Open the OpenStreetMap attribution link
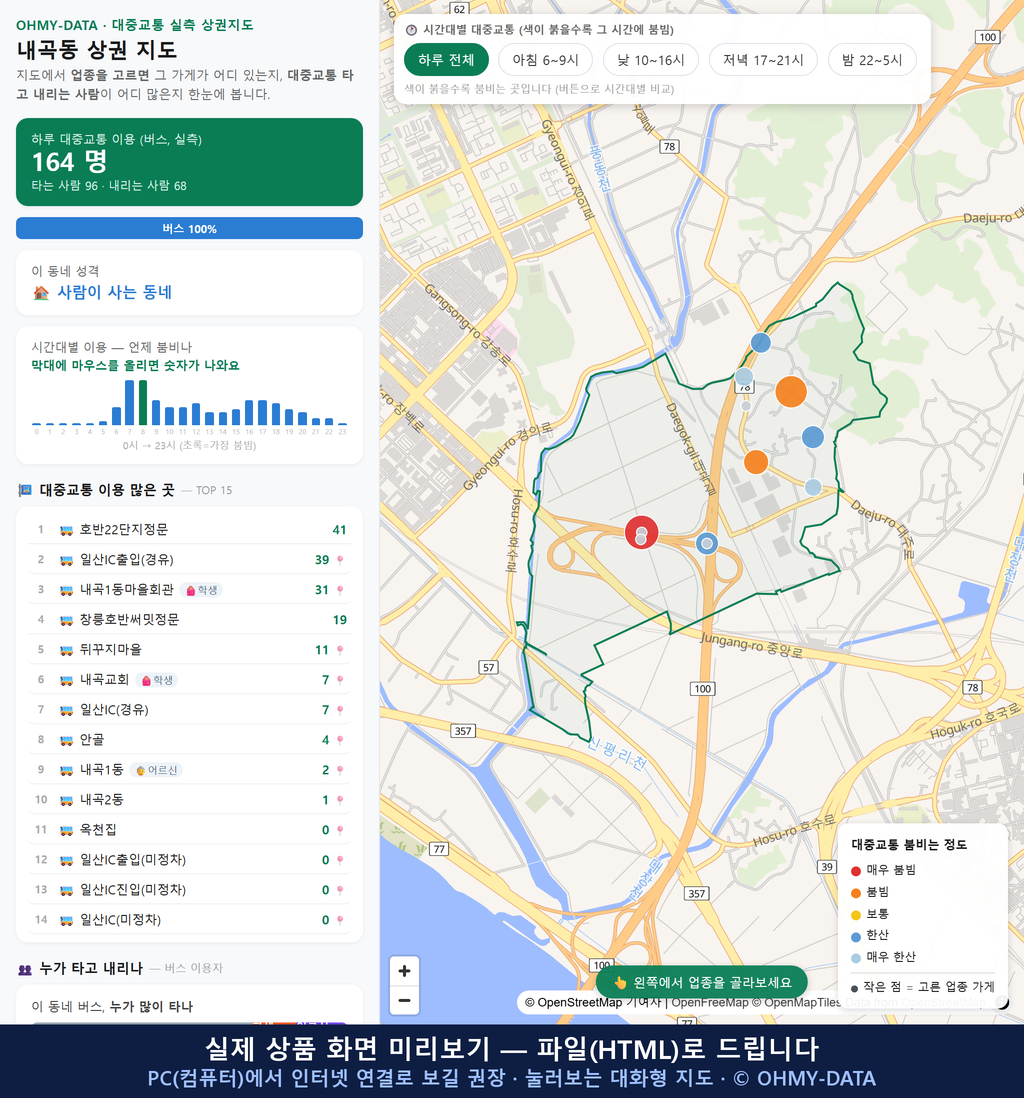Image resolution: width=1024 pixels, height=1098 pixels. click(574, 1003)
